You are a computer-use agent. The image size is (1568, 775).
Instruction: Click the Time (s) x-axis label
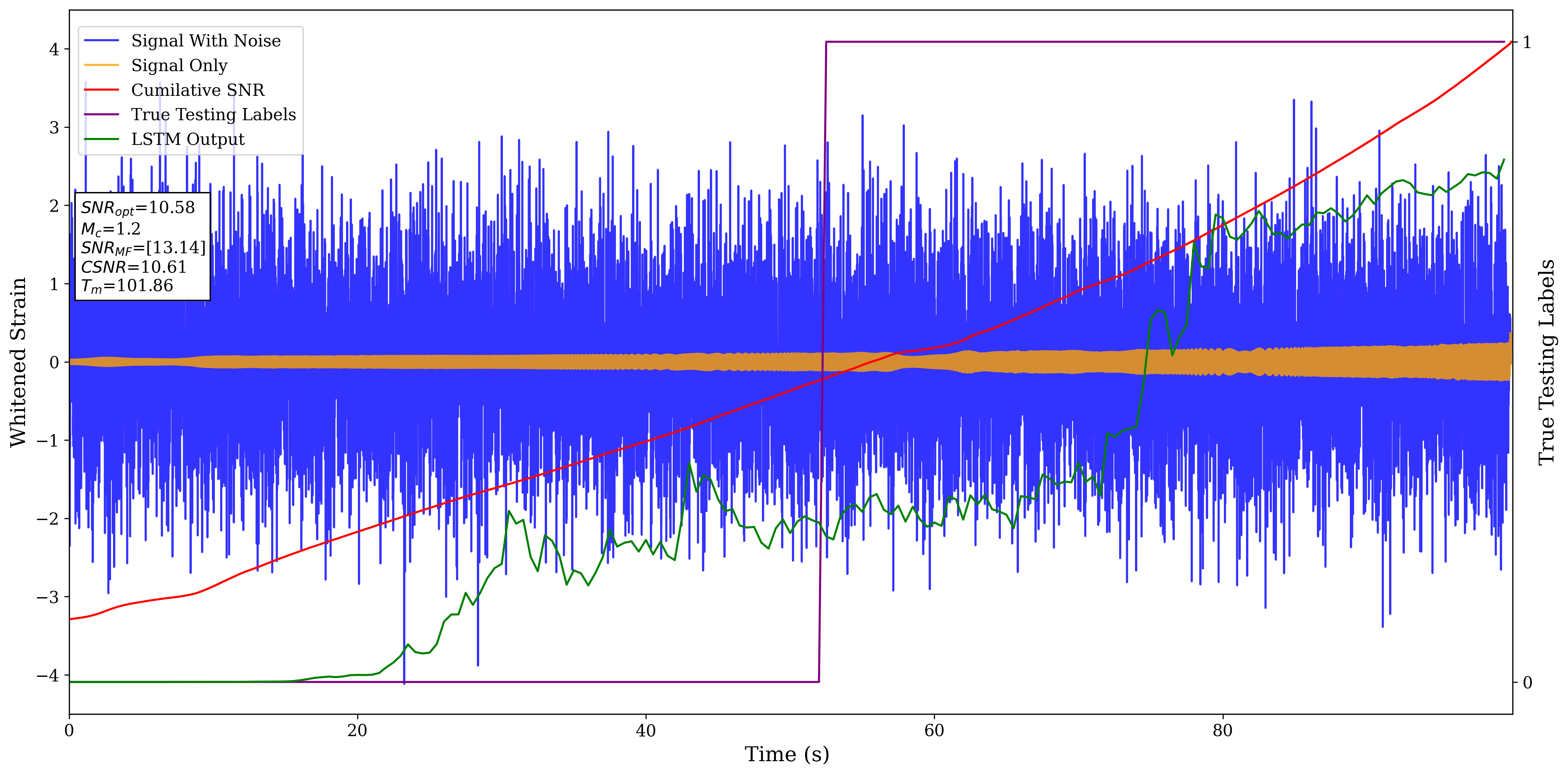pyautogui.click(x=786, y=754)
